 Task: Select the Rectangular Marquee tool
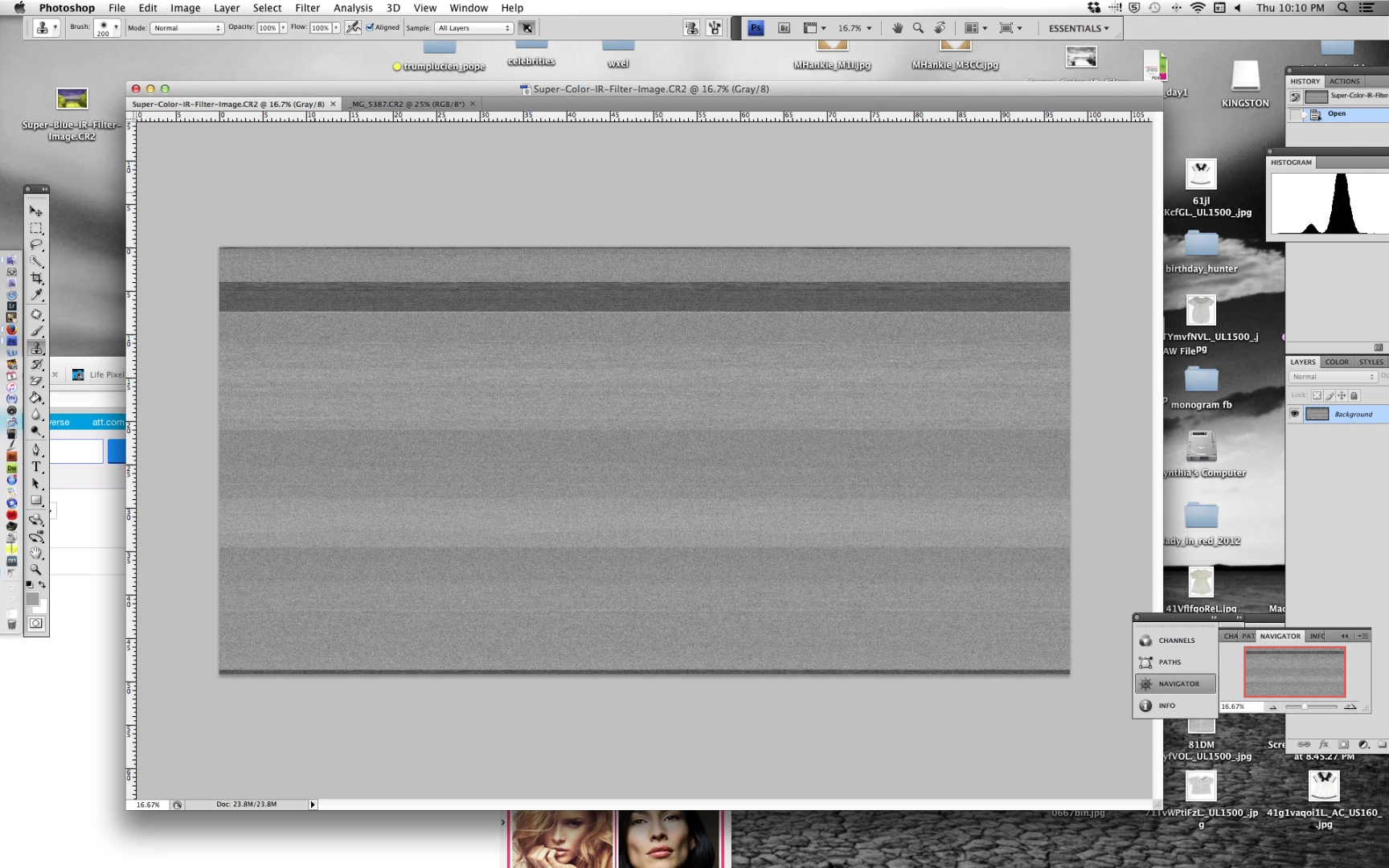coord(36,228)
